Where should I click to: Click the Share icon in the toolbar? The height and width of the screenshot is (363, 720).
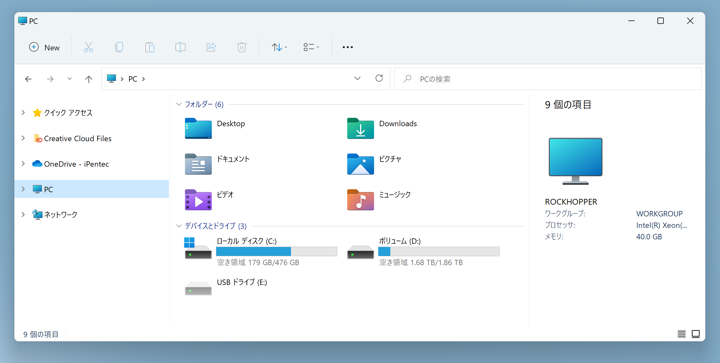(x=211, y=47)
